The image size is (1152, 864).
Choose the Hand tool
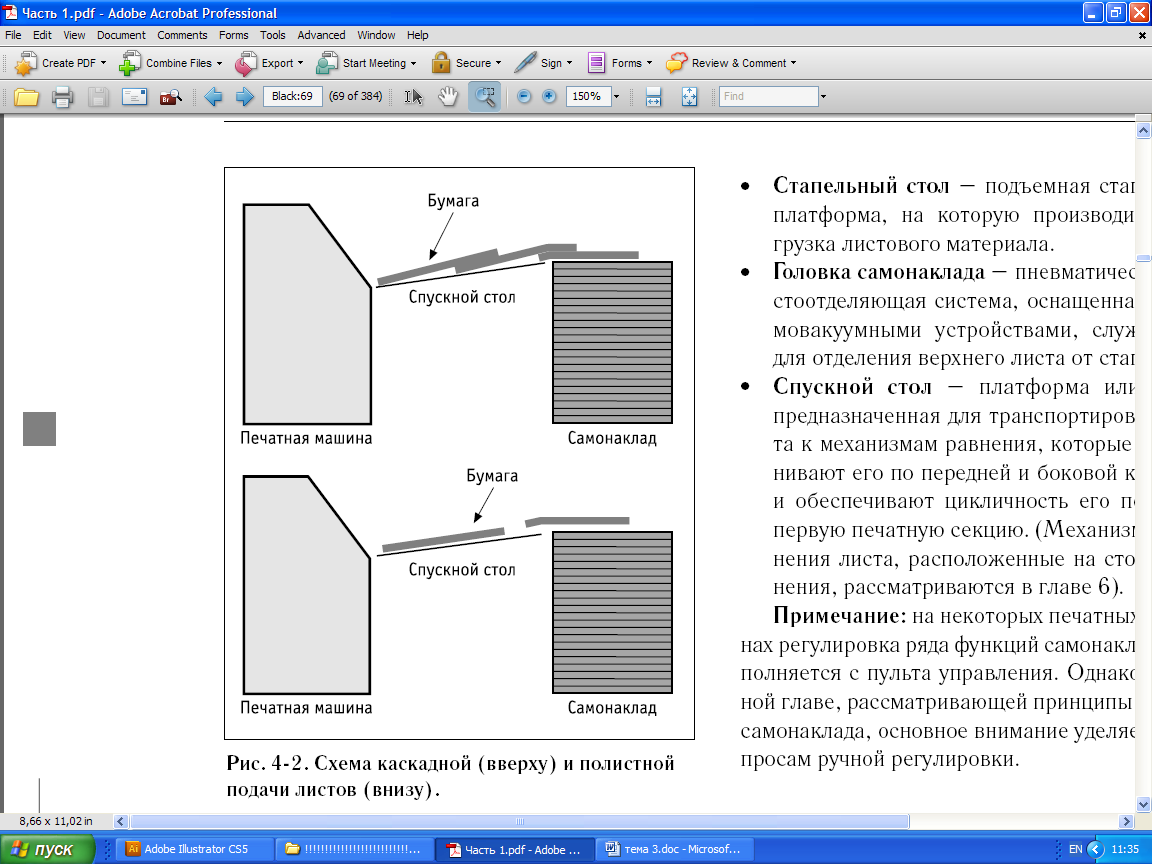tap(448, 96)
